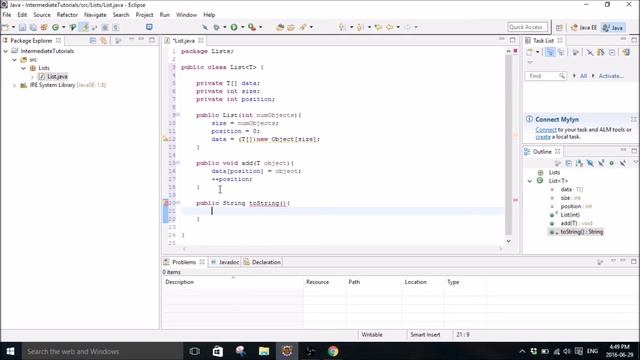
Task: Click the Search flashlight icon in the toolbar
Action: [x=303, y=27]
